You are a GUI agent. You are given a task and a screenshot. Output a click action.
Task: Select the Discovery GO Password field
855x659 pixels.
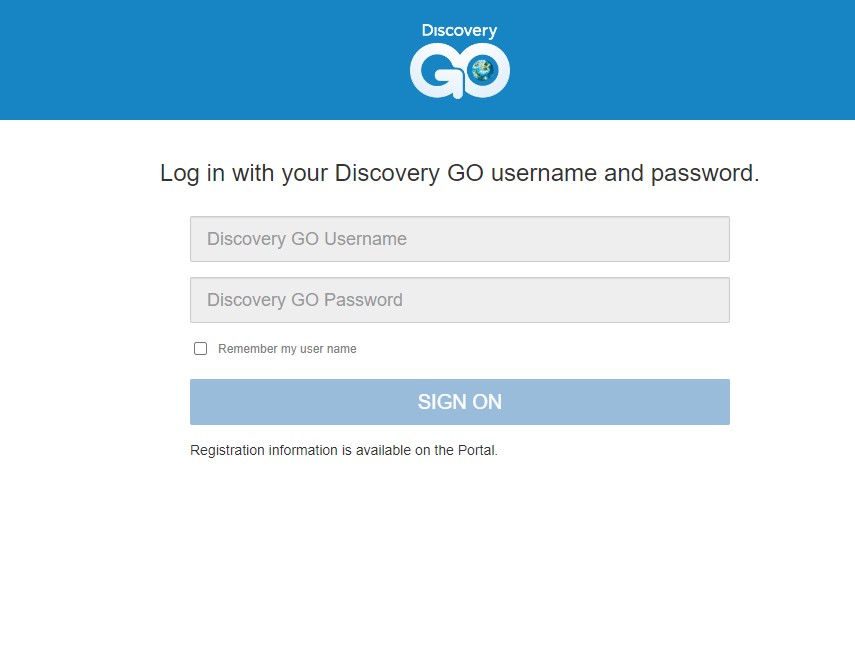tap(459, 300)
